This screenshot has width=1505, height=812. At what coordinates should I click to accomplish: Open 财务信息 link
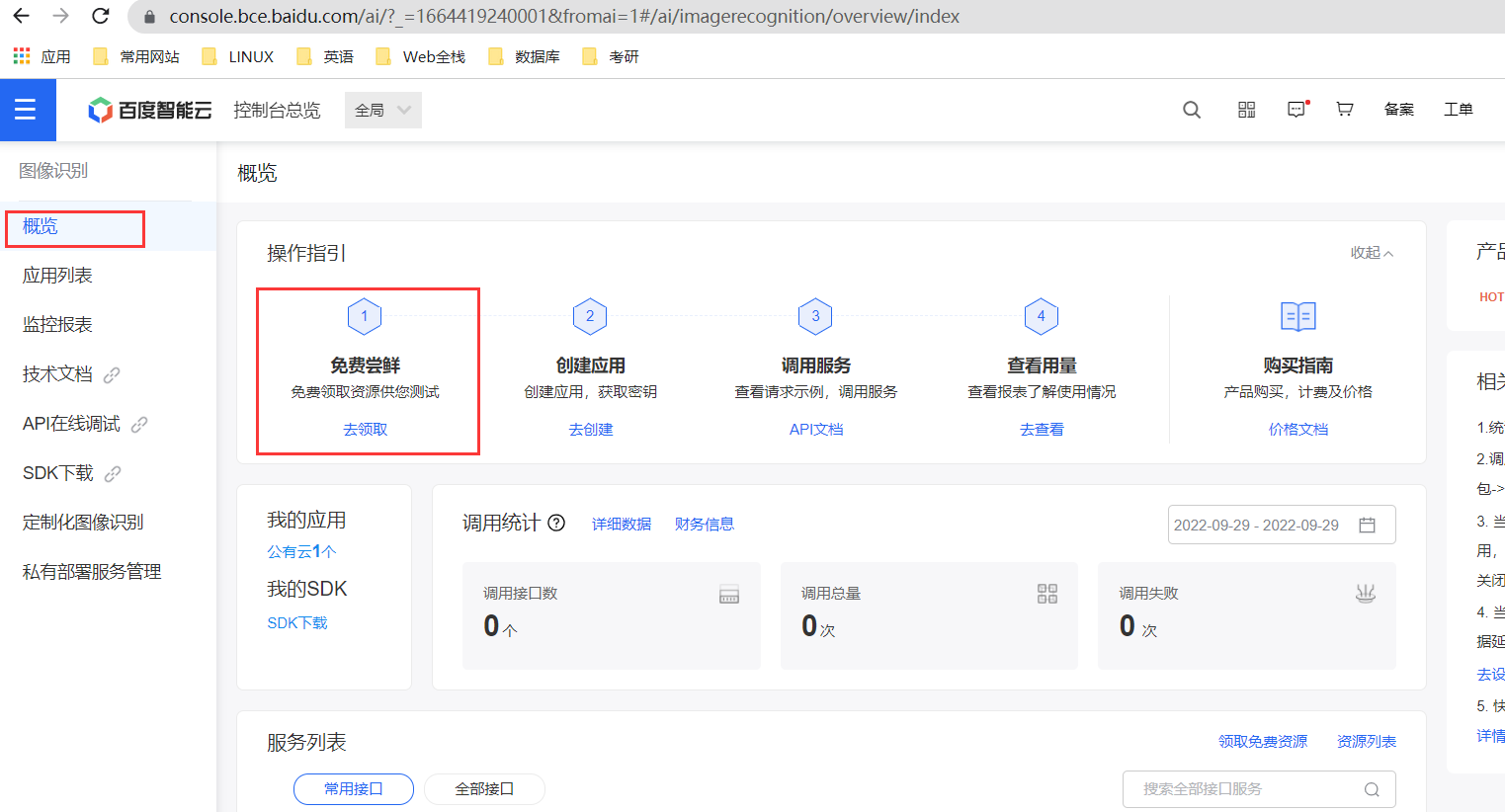[705, 525]
